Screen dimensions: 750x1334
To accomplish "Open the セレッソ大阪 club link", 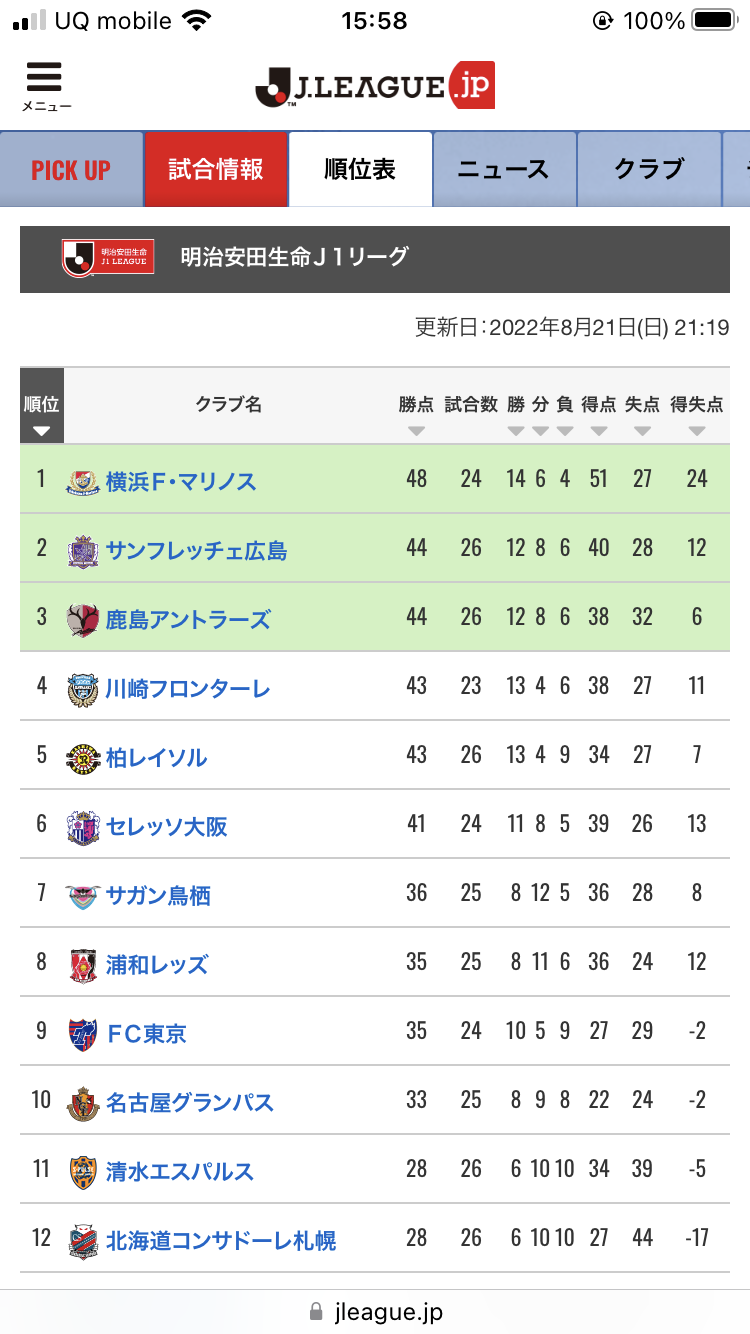I will 167,826.
